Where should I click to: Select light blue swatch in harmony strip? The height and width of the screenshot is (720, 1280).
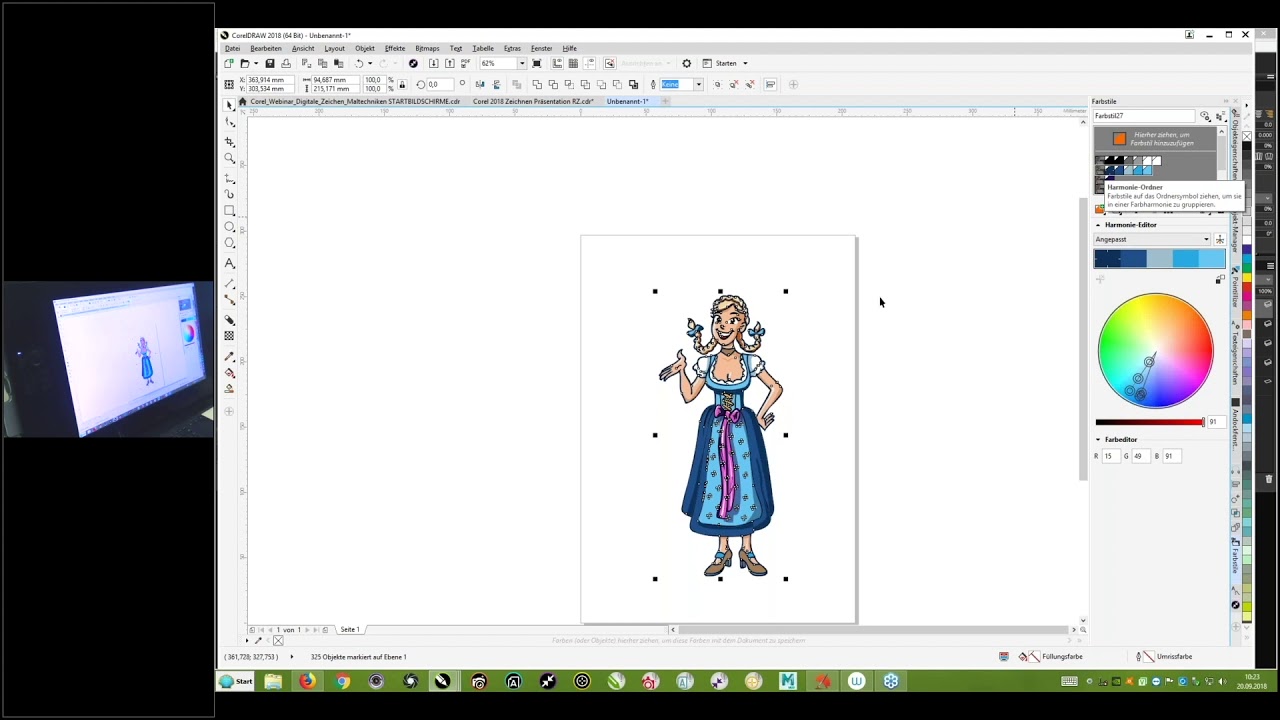click(x=1212, y=259)
